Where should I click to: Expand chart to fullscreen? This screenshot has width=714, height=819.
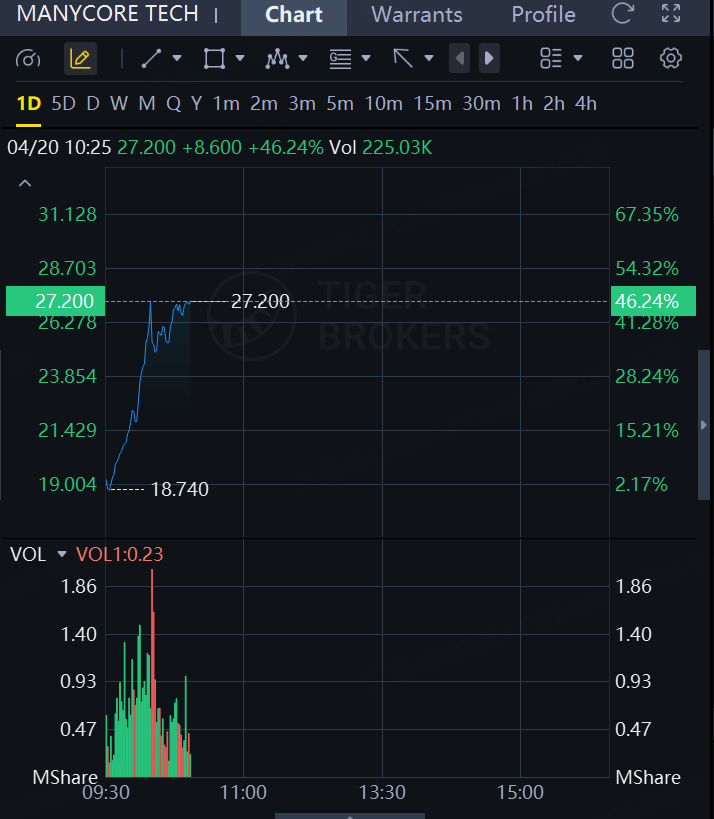(671, 15)
